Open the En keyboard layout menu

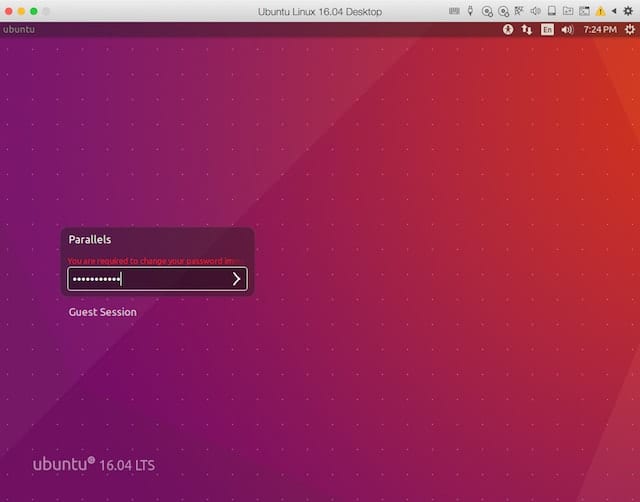tap(547, 30)
